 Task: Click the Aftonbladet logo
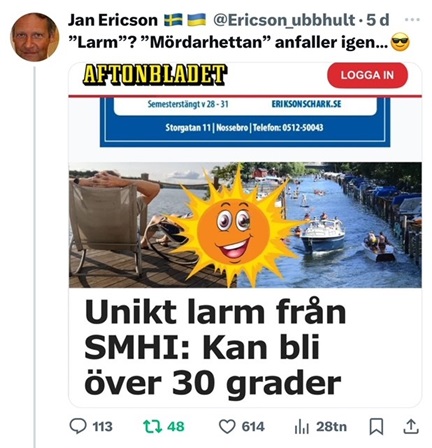tap(155, 74)
